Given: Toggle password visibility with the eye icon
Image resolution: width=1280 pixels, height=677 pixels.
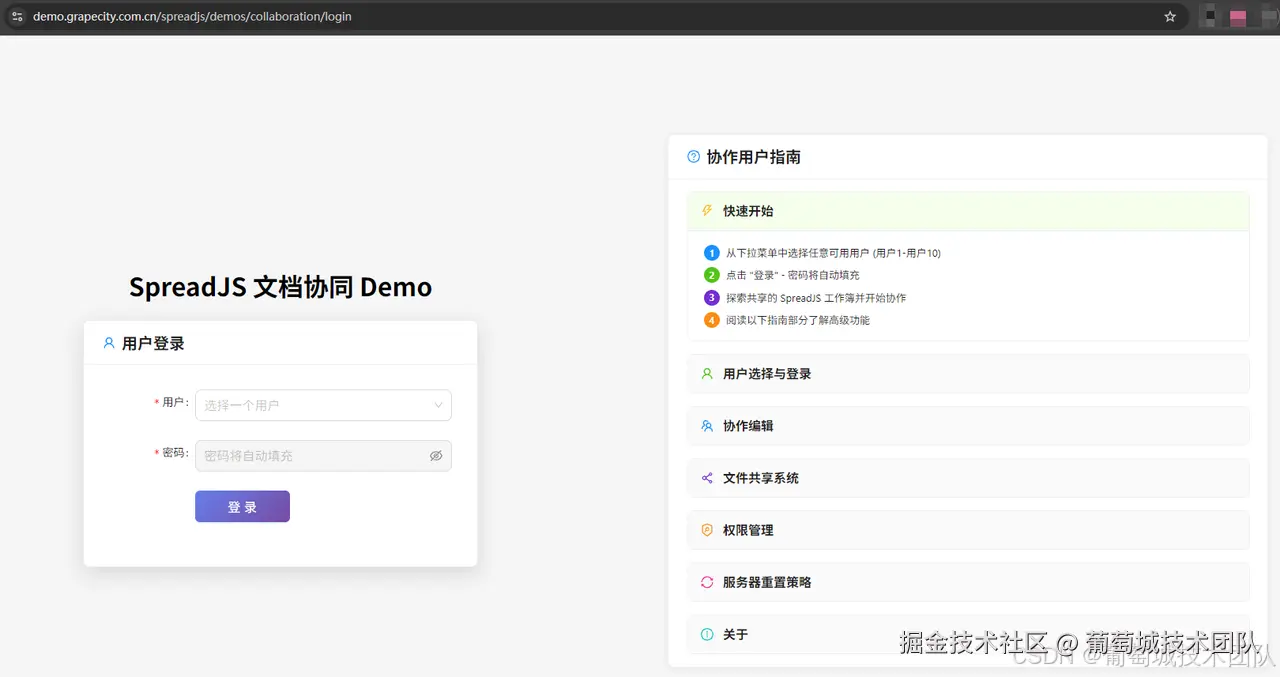Looking at the screenshot, I should [436, 455].
